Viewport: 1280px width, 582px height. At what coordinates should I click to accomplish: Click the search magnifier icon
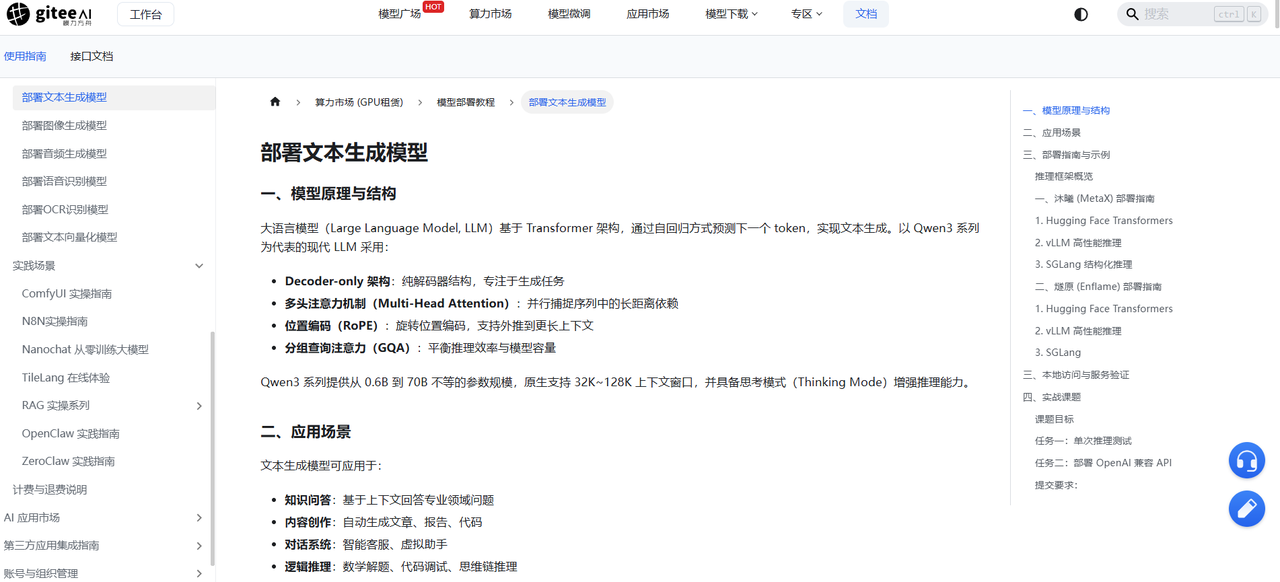[1132, 14]
